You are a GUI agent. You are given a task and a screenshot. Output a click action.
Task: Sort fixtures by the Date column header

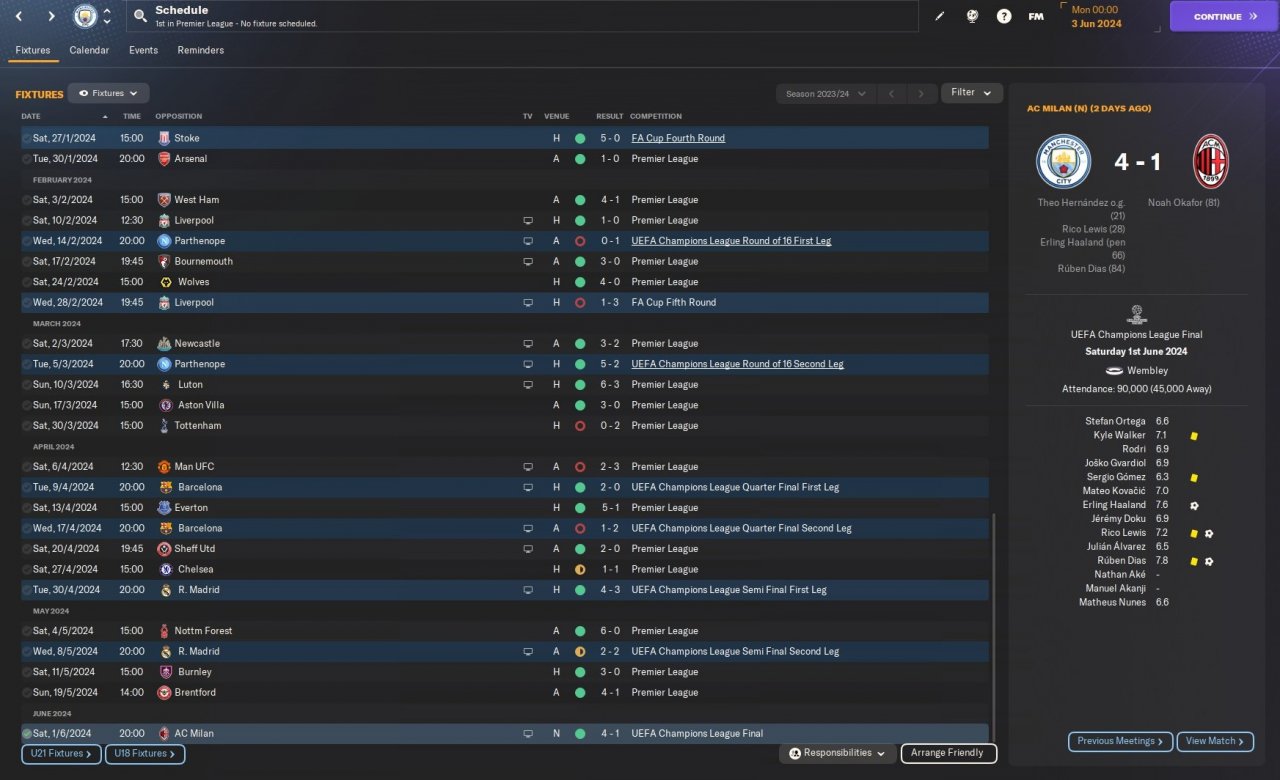tap(31, 116)
